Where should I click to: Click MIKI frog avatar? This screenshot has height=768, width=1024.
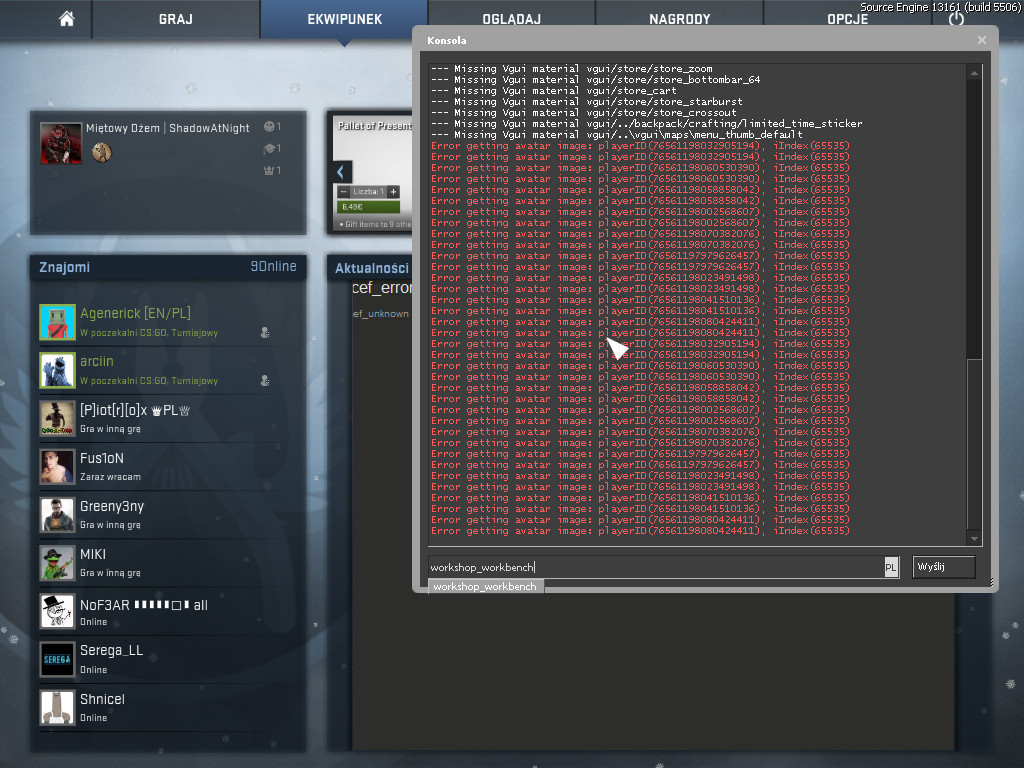tap(57, 563)
